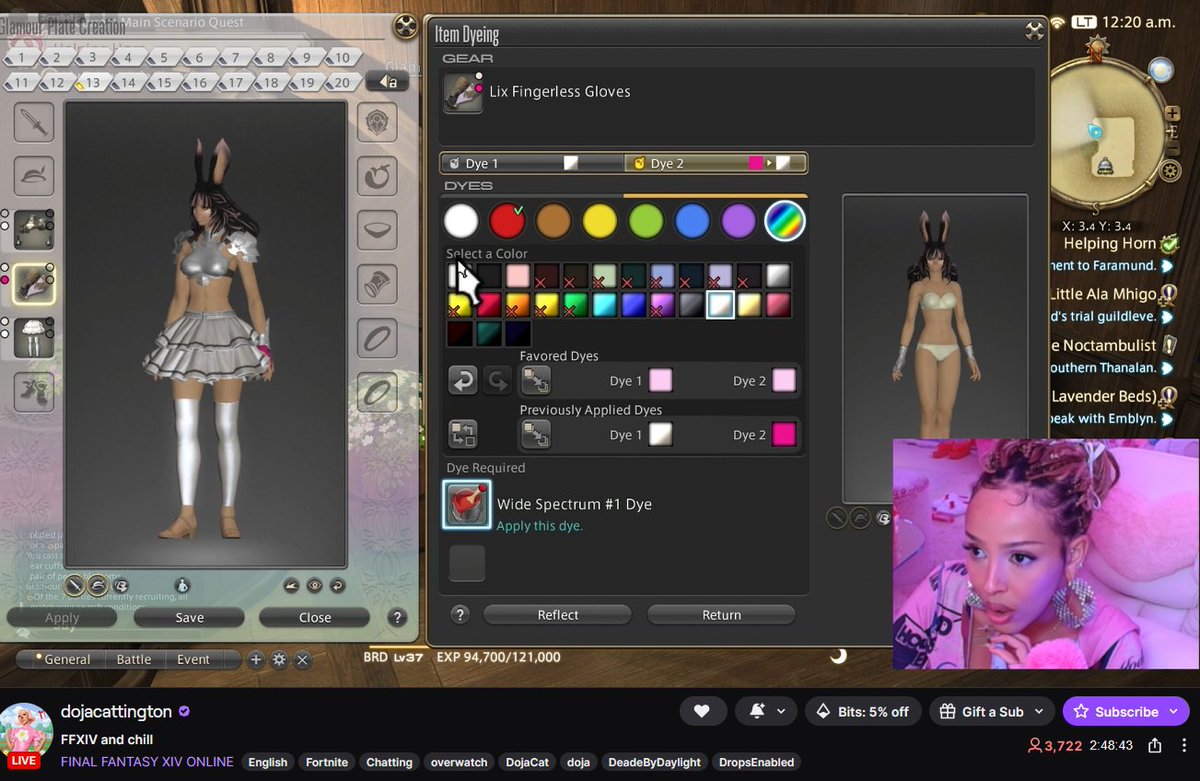Image resolution: width=1200 pixels, height=781 pixels.
Task: Toggle headgear display in glamour plate preview
Action: [x=99, y=586]
